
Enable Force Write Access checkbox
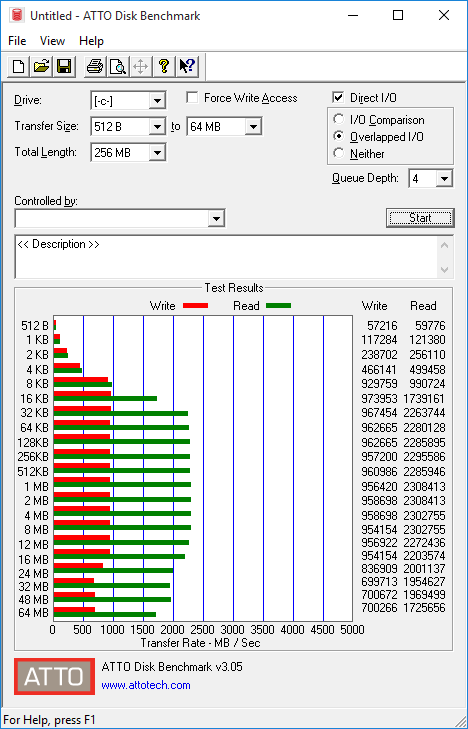tap(191, 98)
